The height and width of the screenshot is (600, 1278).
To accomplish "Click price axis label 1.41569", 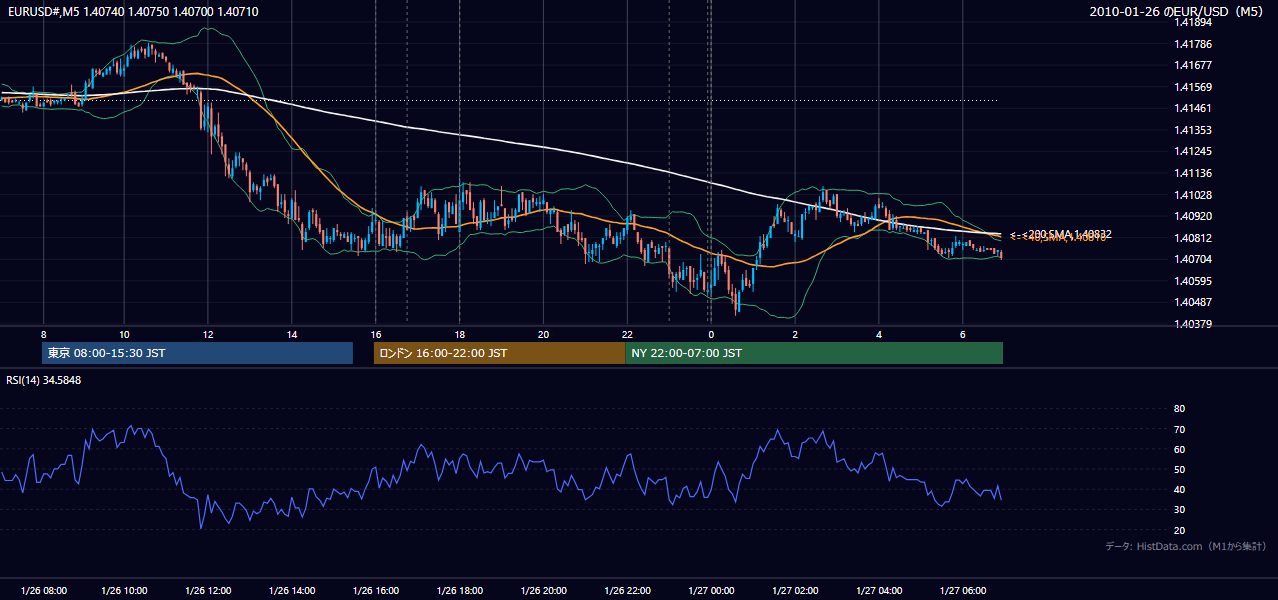I will point(1192,87).
